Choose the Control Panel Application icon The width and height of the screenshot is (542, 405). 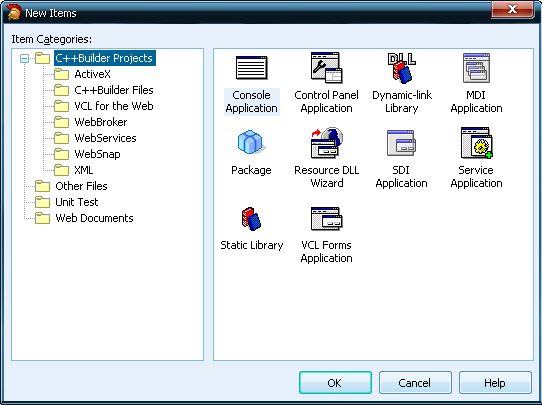(x=326, y=68)
